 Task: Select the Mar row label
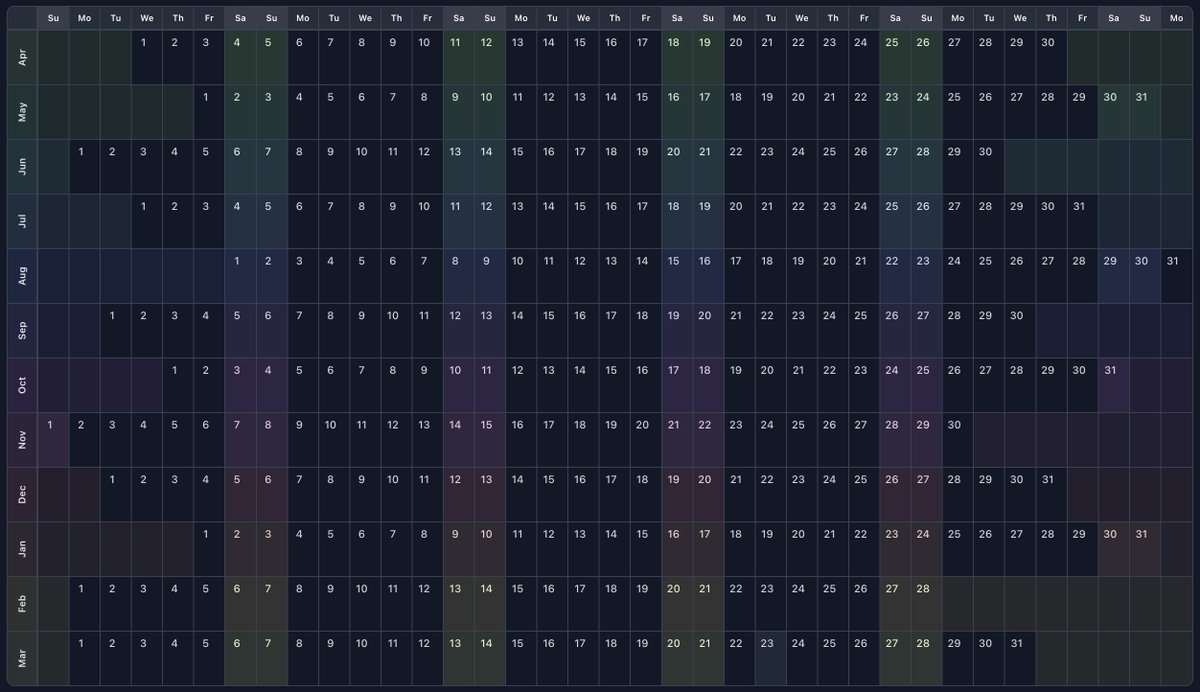22,657
